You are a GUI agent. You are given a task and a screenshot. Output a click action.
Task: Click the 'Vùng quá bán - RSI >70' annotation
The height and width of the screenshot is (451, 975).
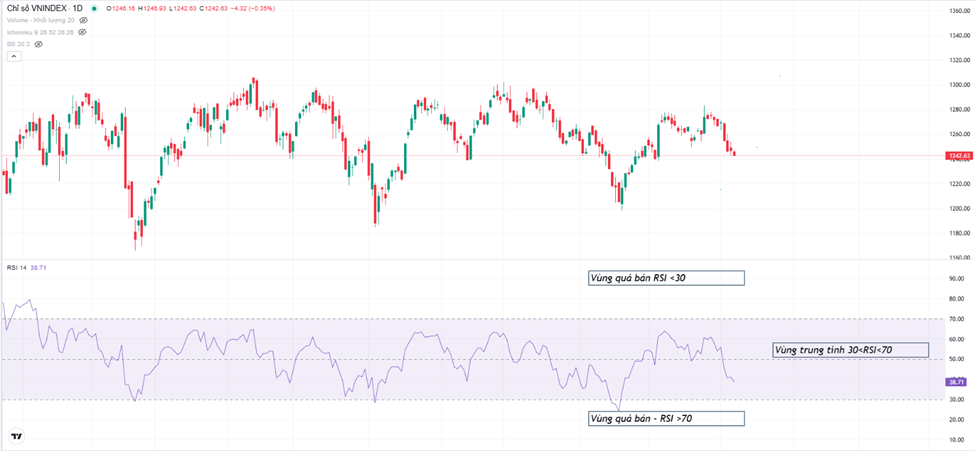666,418
